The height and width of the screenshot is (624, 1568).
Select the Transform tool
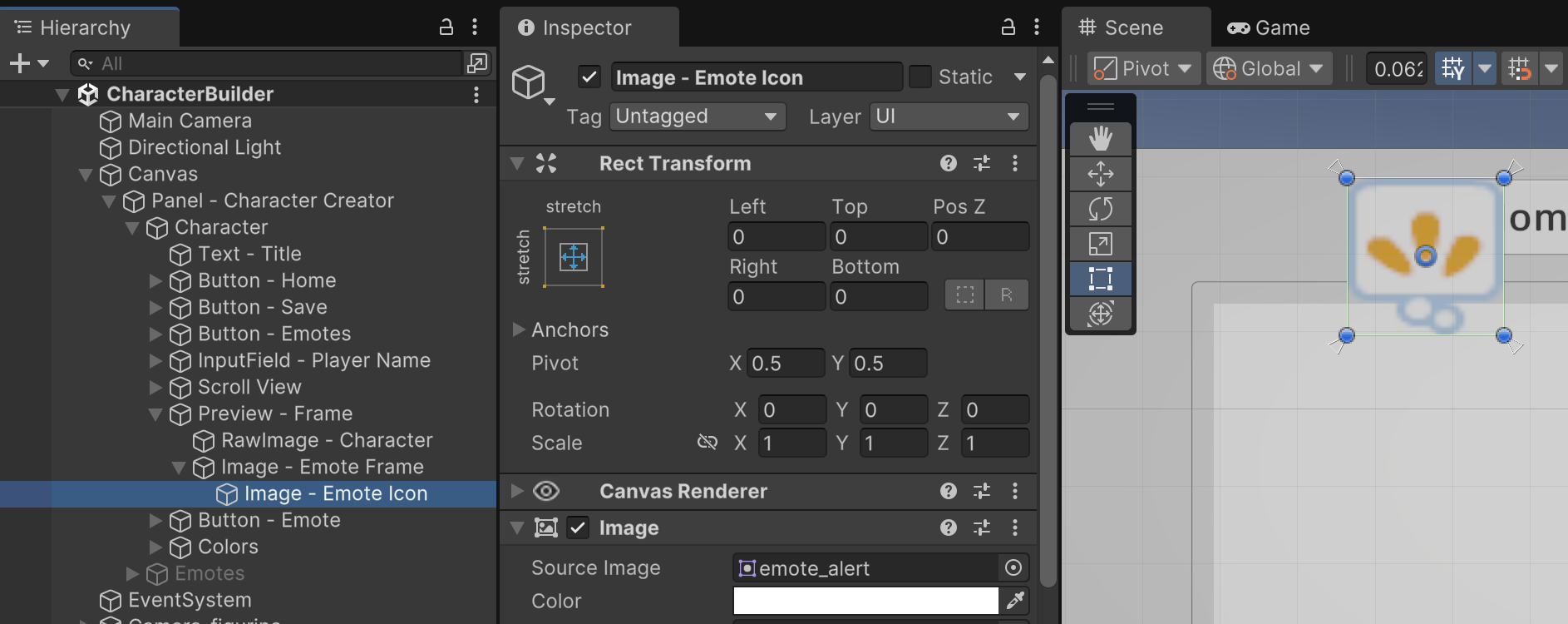[1100, 314]
